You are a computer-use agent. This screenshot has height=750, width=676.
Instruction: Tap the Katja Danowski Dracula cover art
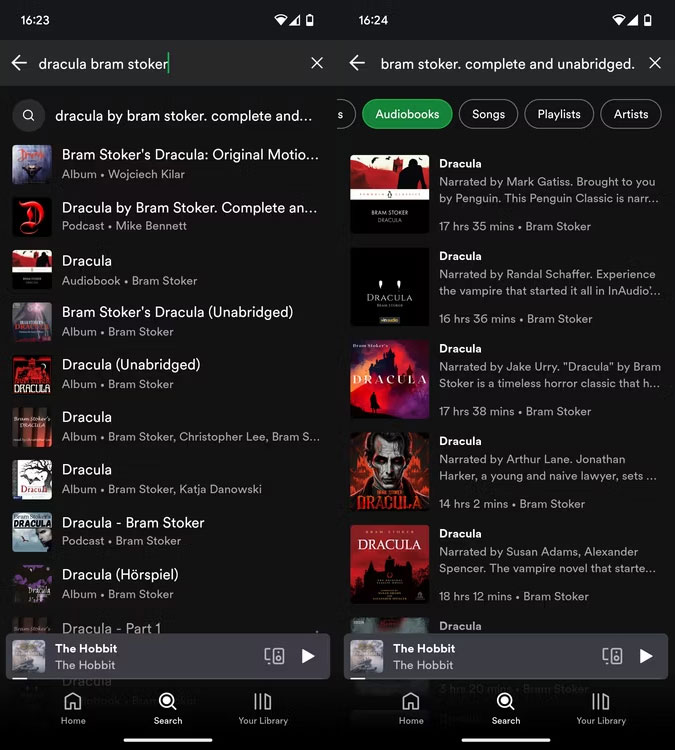click(x=32, y=480)
